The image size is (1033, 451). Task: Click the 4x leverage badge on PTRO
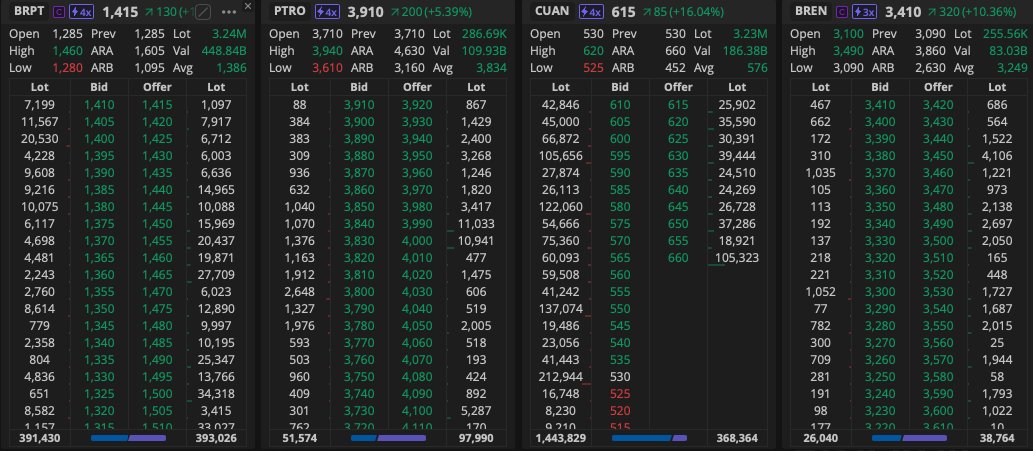(327, 12)
